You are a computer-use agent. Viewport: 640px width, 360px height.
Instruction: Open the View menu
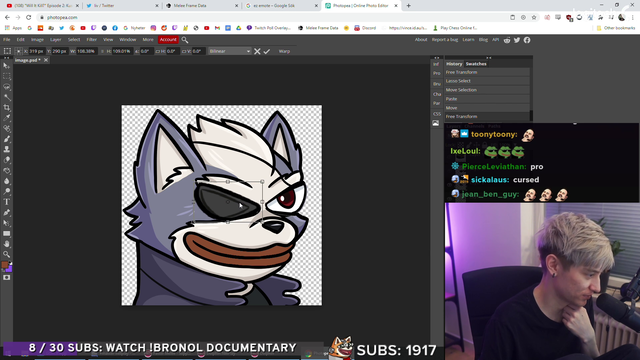coord(108,40)
